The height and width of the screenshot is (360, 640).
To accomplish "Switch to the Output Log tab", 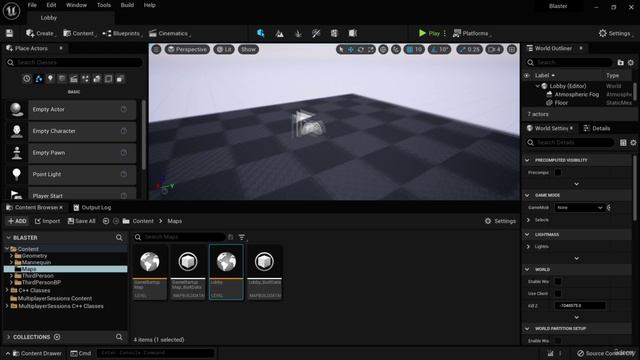I will (92, 207).
